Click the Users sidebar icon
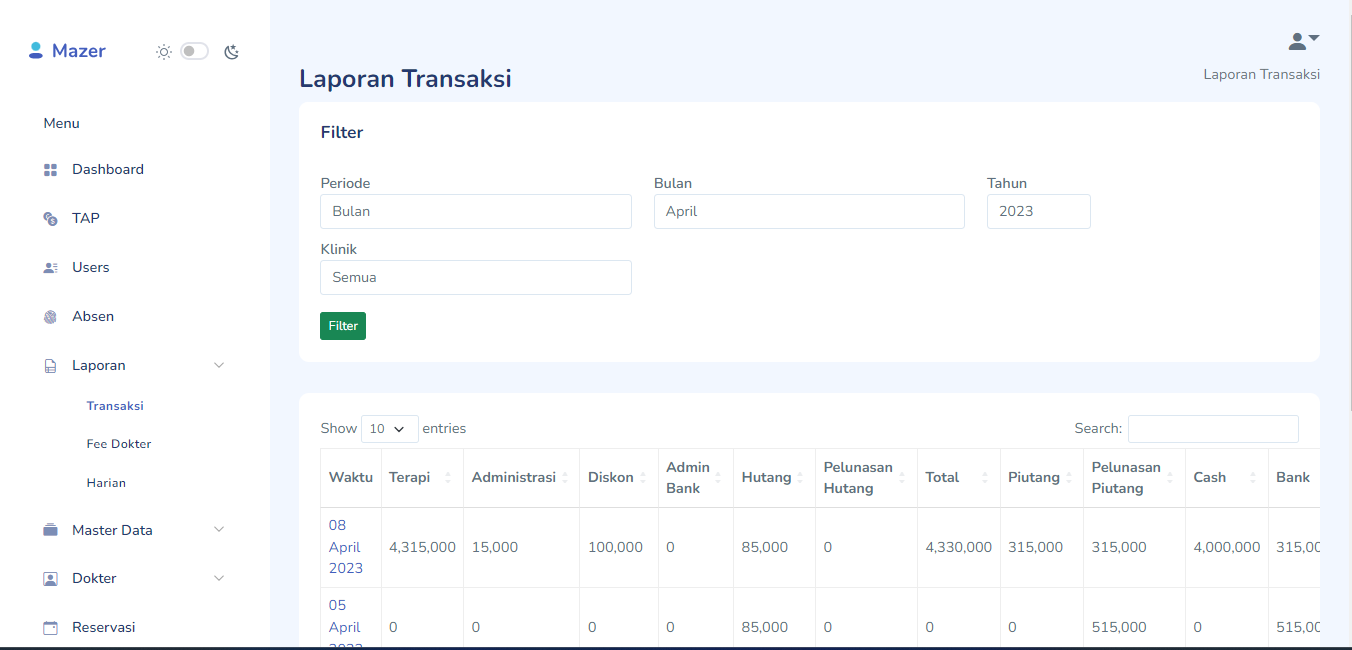This screenshot has width=1352, height=650. click(50, 268)
